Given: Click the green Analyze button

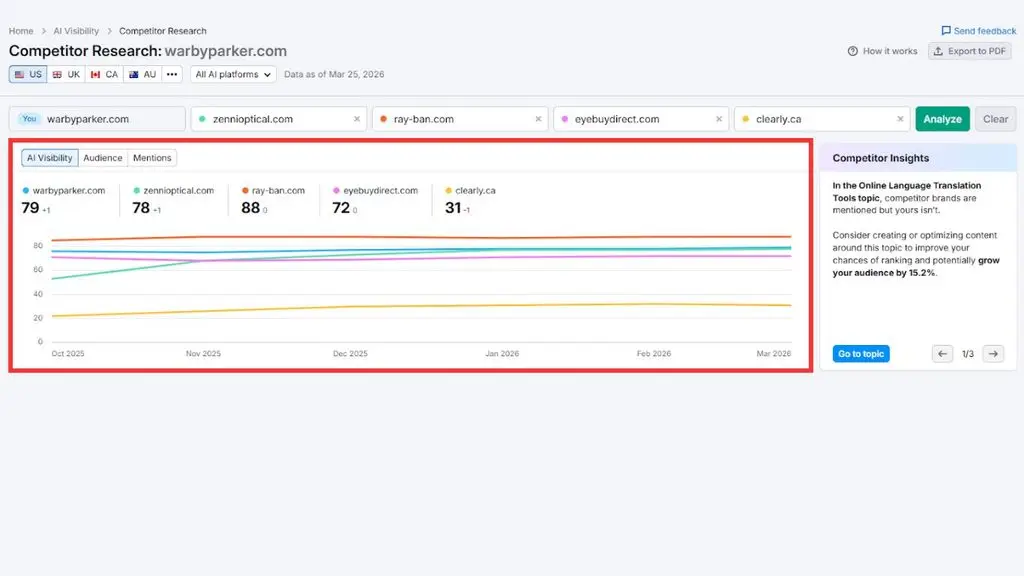Looking at the screenshot, I should 942,119.
